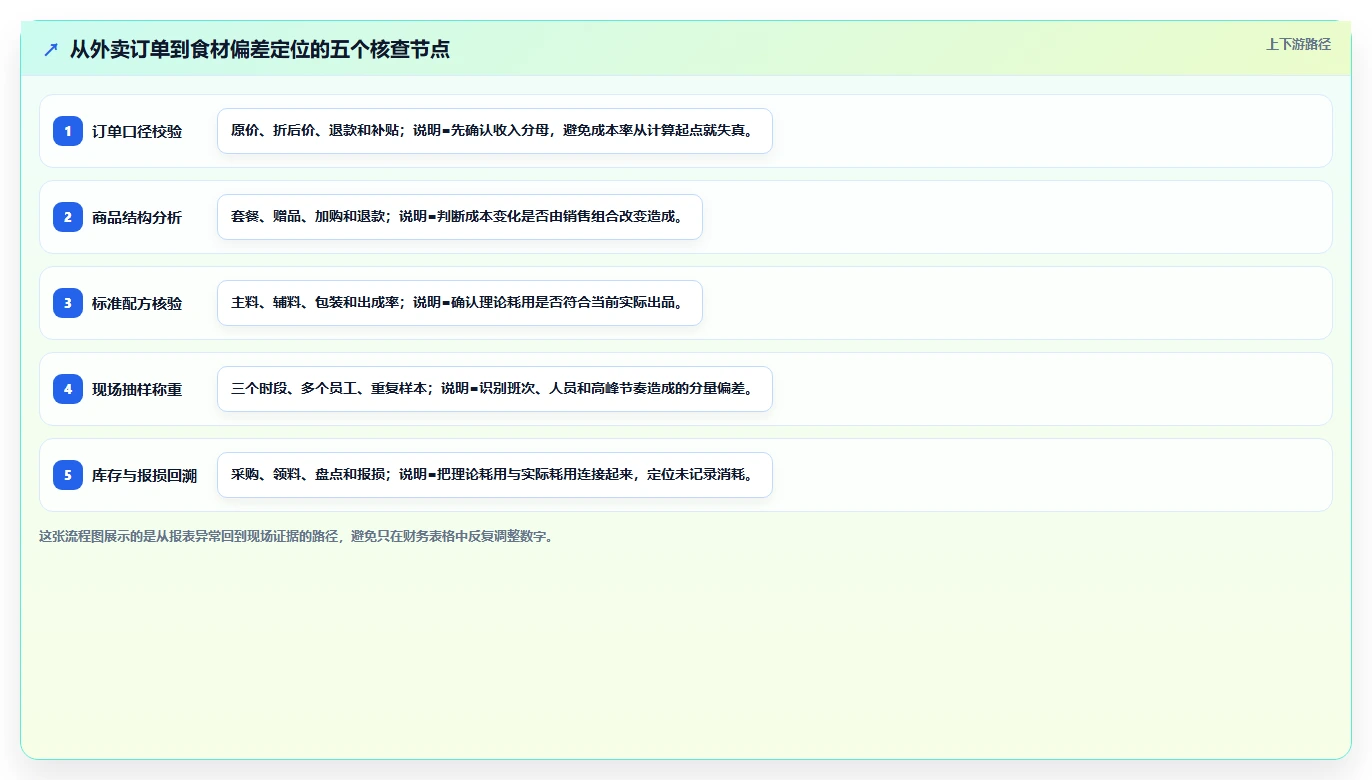Select the 订单口径校验 step label
Viewport: 1372px width, 780px height.
tap(137, 131)
